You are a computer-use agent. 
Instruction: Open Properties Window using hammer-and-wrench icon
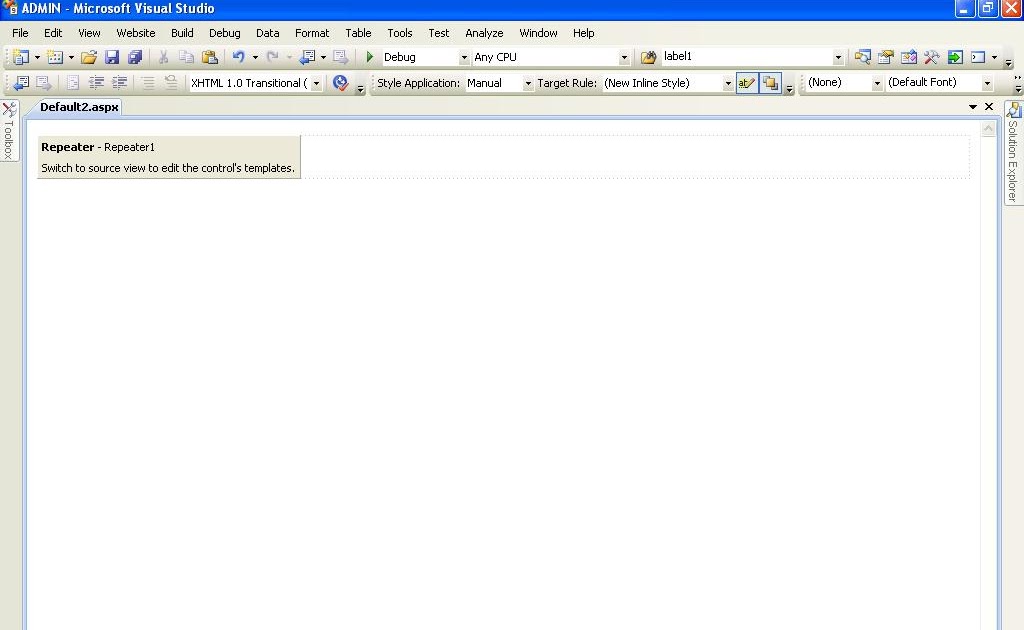click(931, 56)
